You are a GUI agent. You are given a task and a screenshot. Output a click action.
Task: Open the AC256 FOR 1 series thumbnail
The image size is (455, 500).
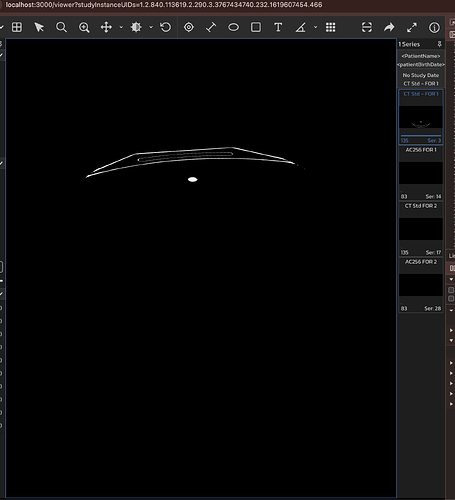(x=421, y=173)
